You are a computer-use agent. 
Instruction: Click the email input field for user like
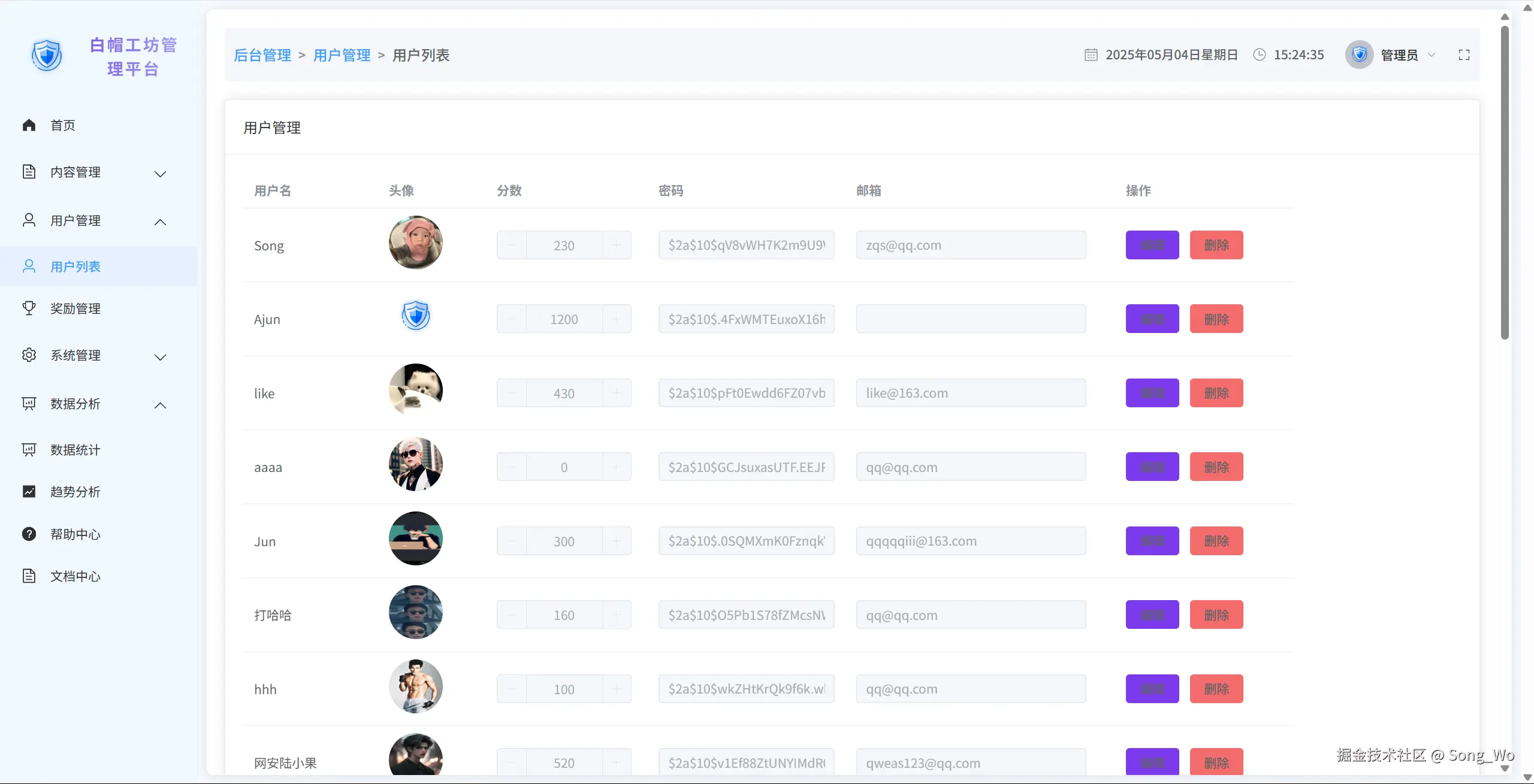[970, 393]
